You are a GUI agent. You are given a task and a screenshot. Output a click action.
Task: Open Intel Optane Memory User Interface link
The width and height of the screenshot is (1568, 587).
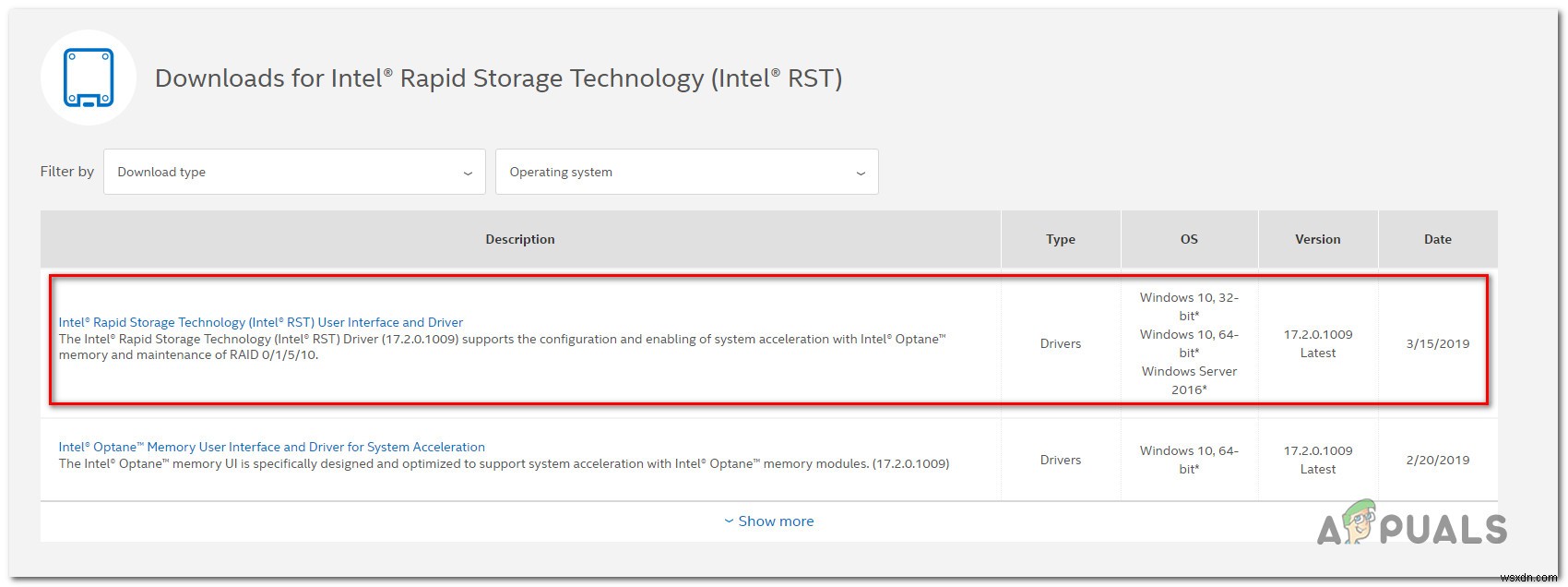(x=271, y=447)
